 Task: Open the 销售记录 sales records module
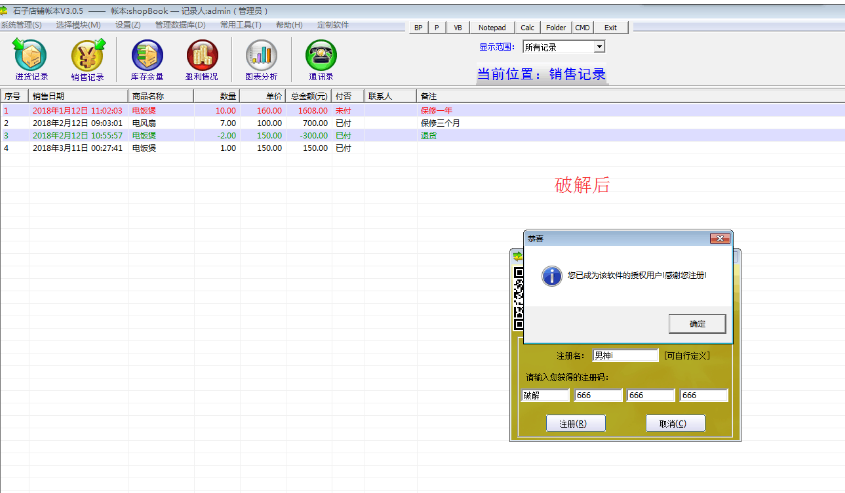click(88, 60)
